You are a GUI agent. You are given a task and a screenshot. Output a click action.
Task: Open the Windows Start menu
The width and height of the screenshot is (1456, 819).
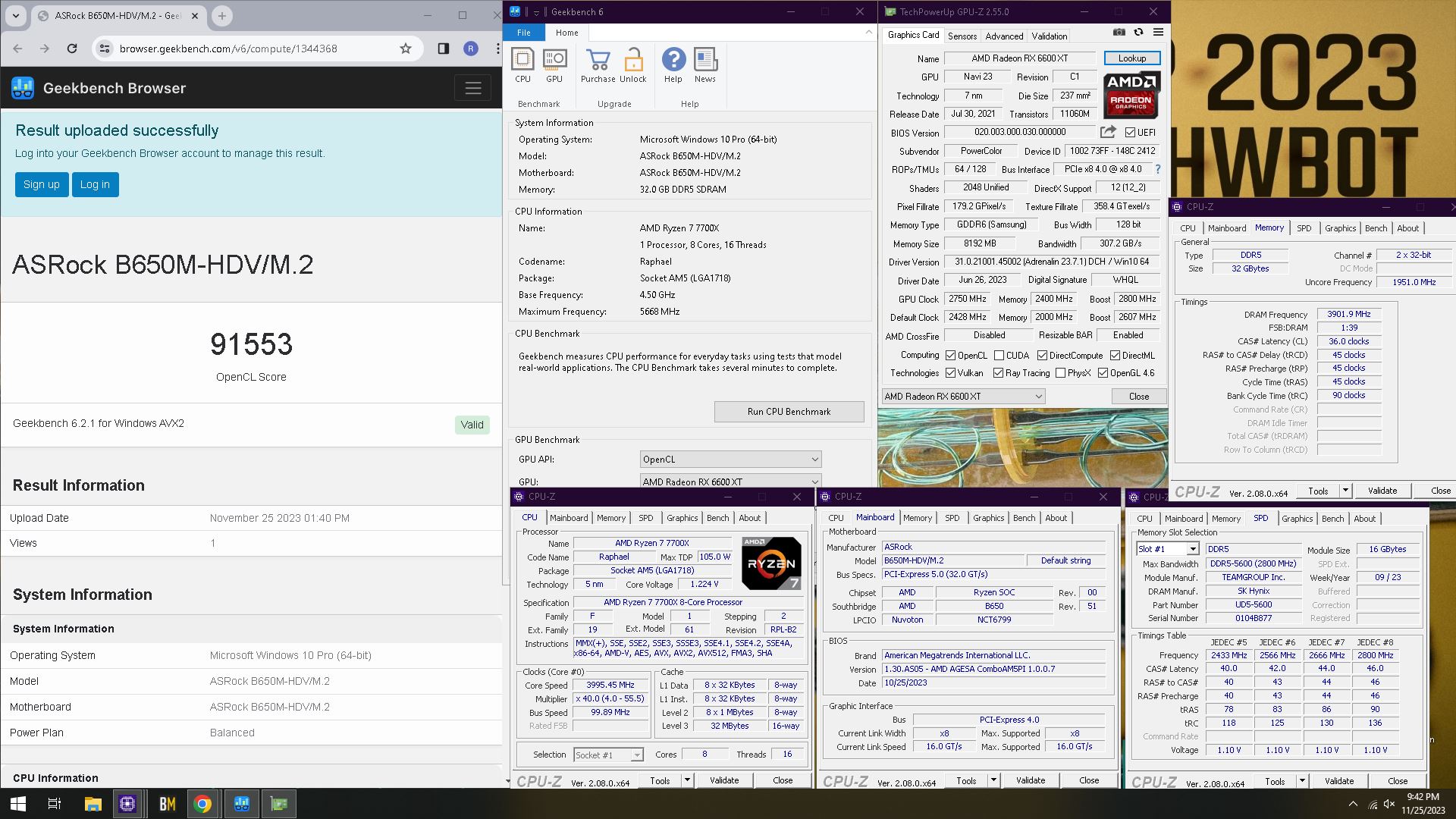tap(18, 804)
